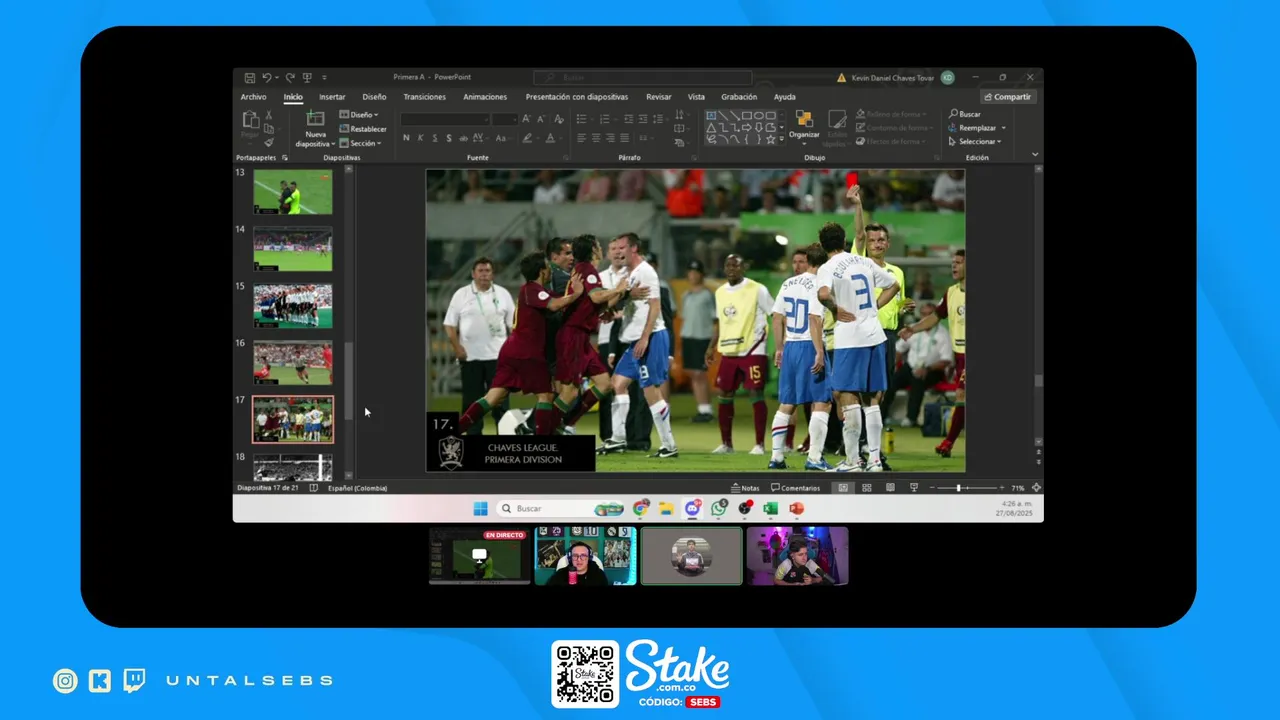The image size is (1280, 720).
Task: Toggle underline S formatting
Action: [x=434, y=138]
